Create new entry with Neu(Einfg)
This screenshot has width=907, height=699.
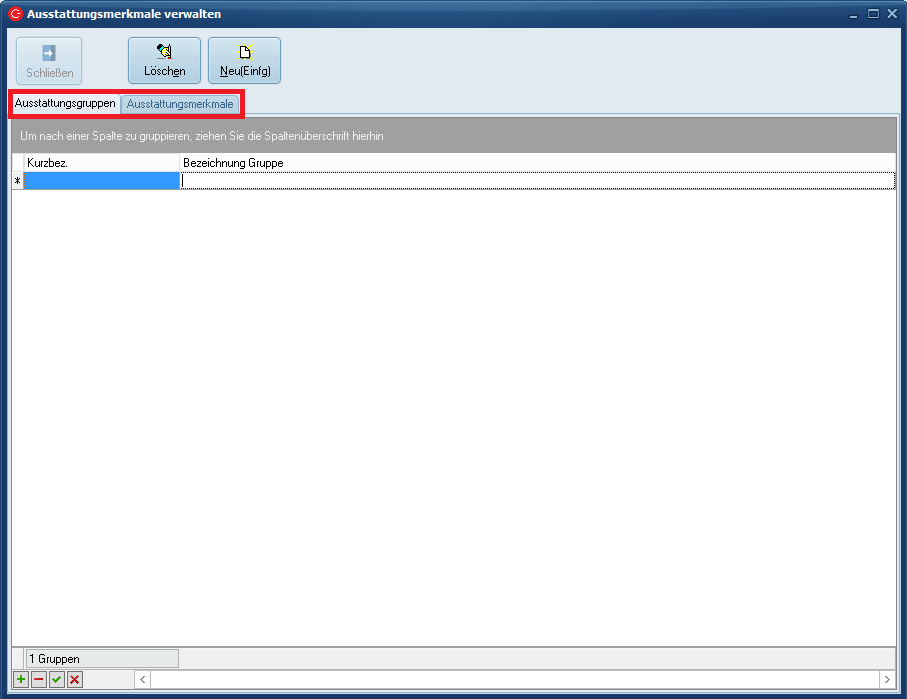tap(244, 60)
